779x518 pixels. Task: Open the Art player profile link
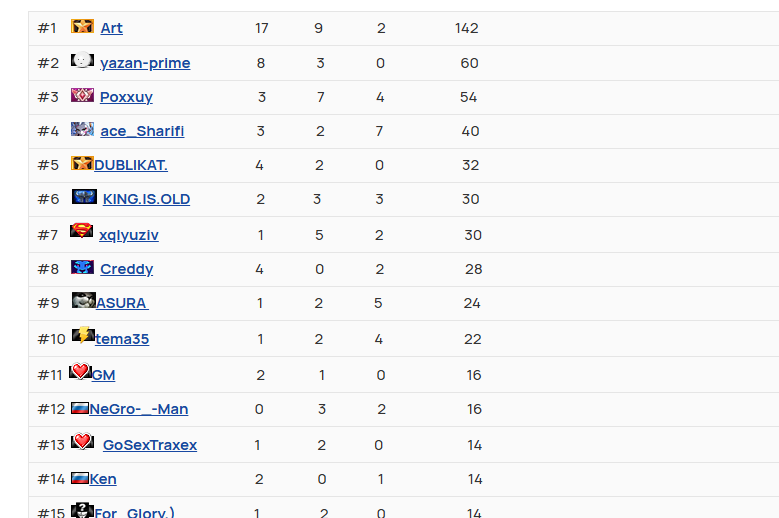click(x=111, y=28)
